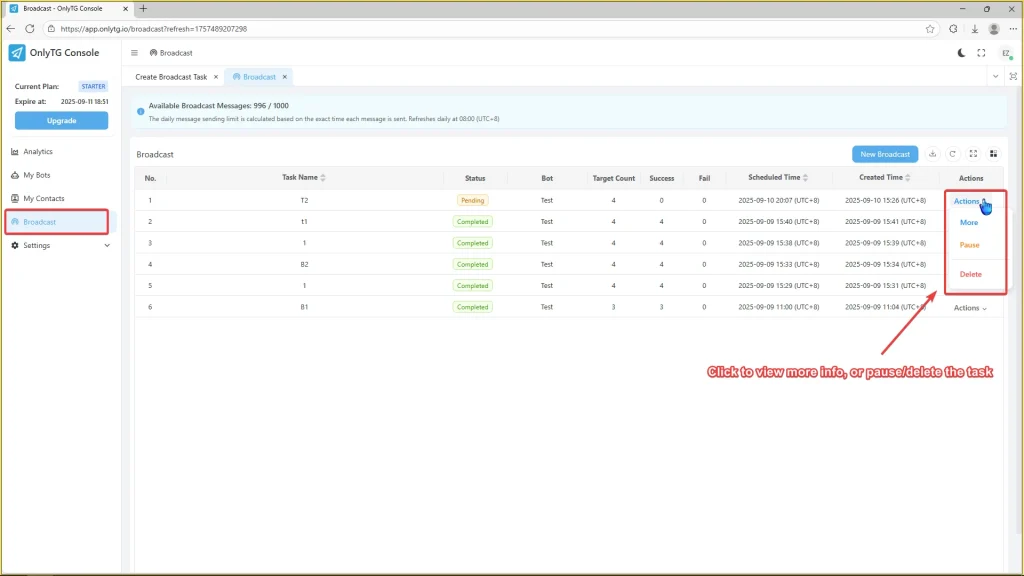
Task: Click the info icon in the message limit banner
Action: click(x=140, y=112)
